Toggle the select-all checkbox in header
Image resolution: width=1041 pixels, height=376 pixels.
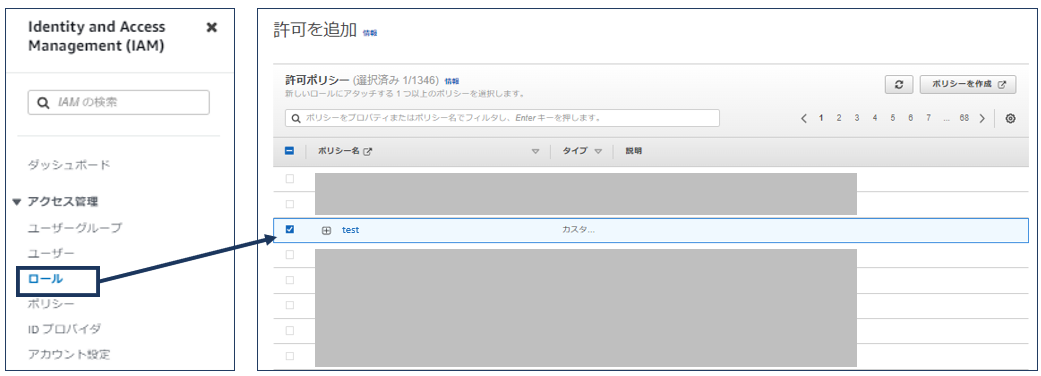[x=289, y=151]
